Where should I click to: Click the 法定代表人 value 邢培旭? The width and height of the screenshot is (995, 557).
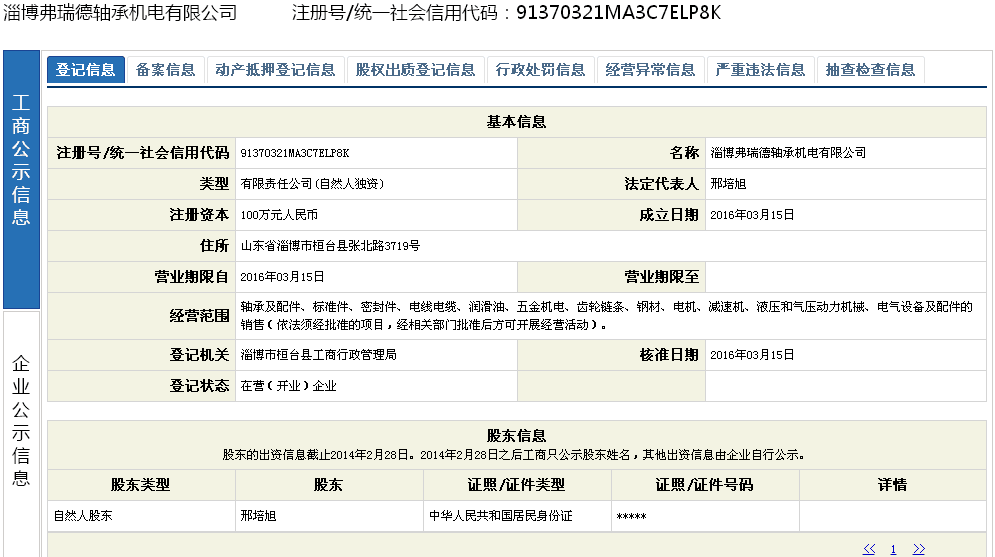tap(728, 184)
